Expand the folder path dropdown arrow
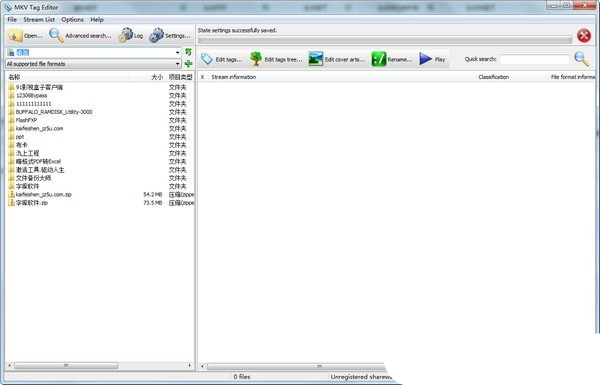 click(178, 52)
